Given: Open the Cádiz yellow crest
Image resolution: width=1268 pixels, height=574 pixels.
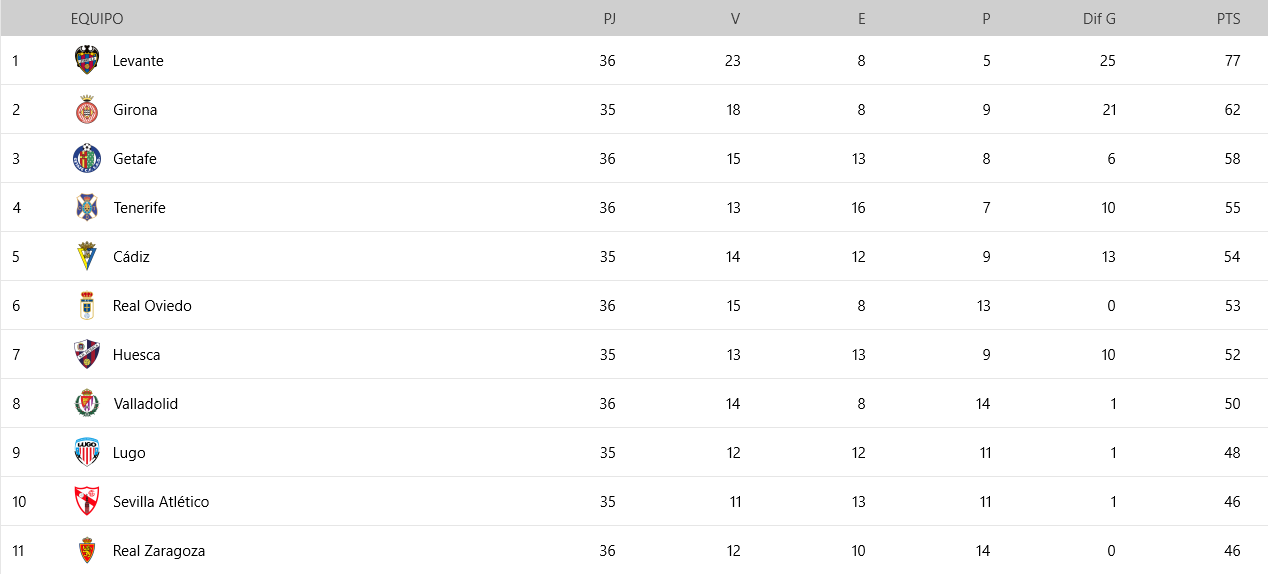Looking at the screenshot, I should tap(87, 256).
